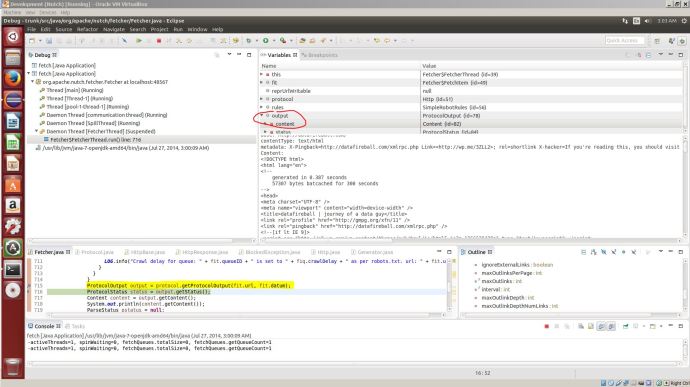The image size is (690, 387).
Task: Collapse the 'output' variable node
Action: pyautogui.click(x=262, y=115)
